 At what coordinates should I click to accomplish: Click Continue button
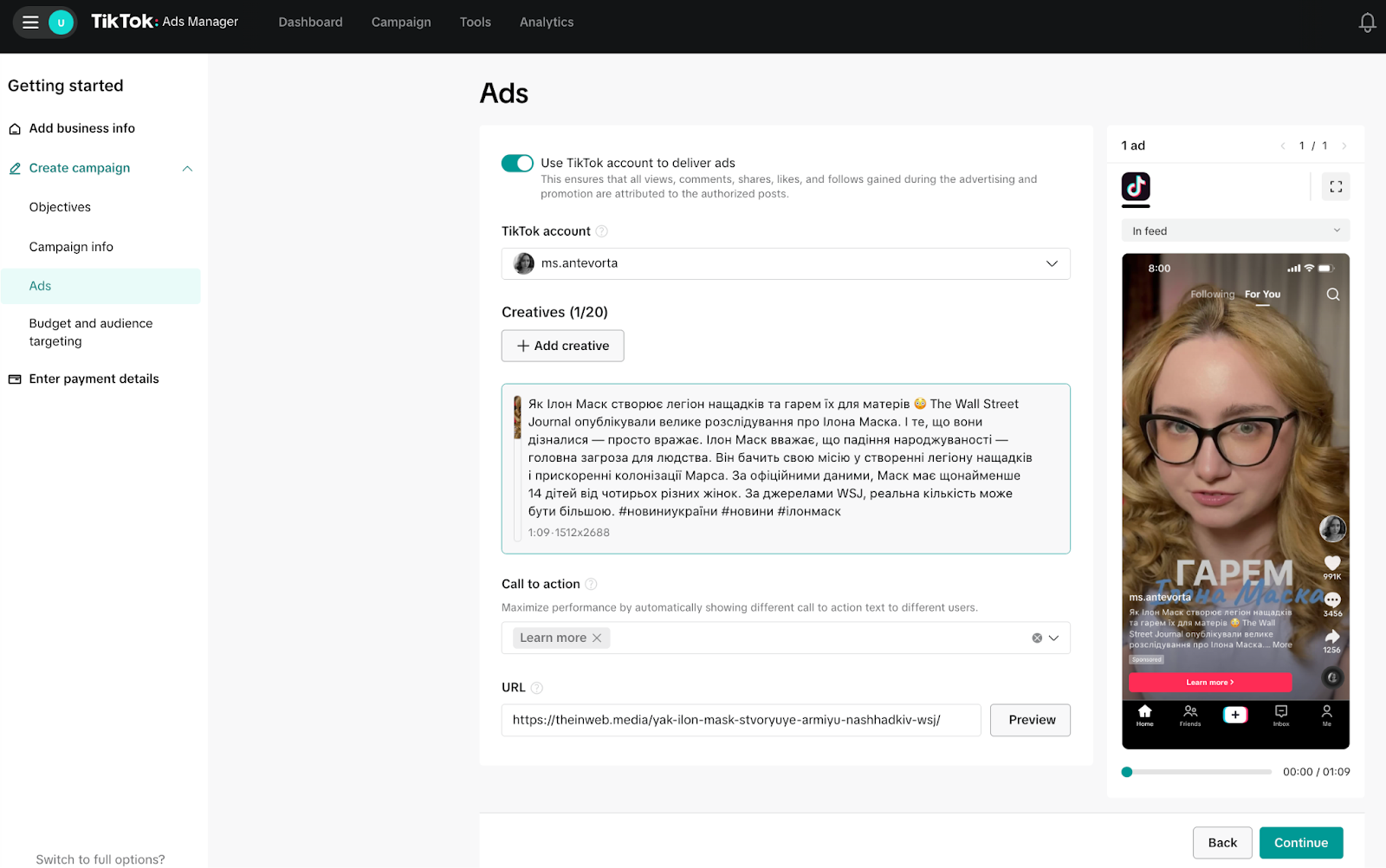tap(1301, 843)
